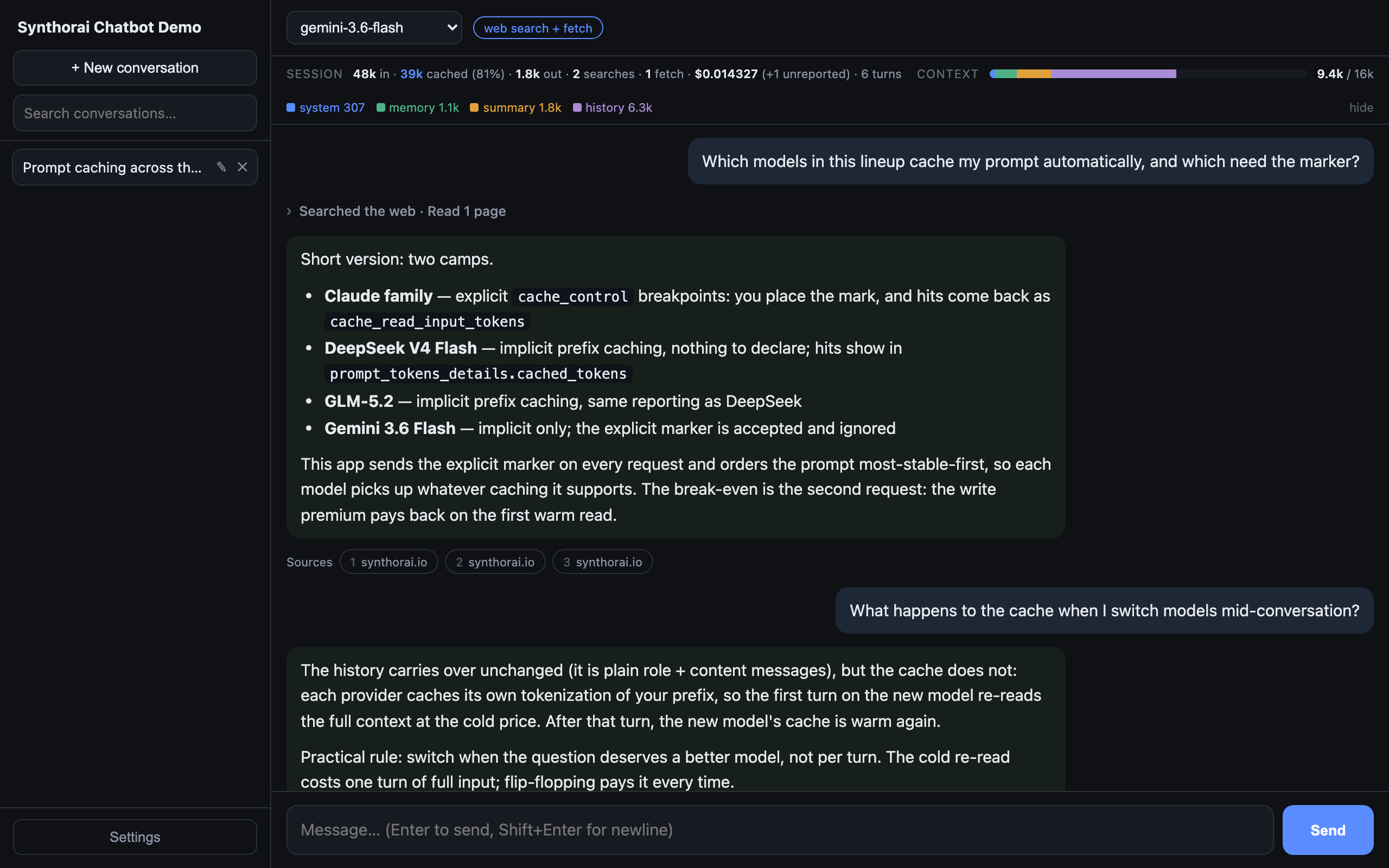The width and height of the screenshot is (1389, 868).
Task: Focus the Search conversations field
Action: click(x=135, y=113)
